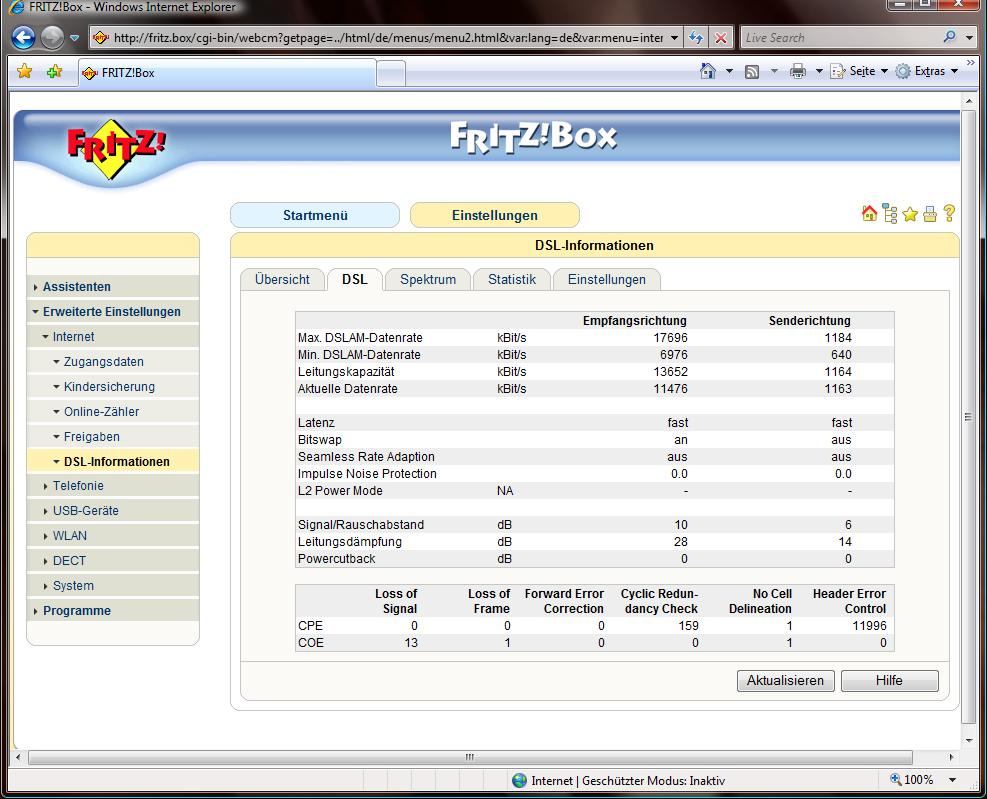987x799 pixels.
Task: Collapse the Internet sidebar section
Action: 113,337
